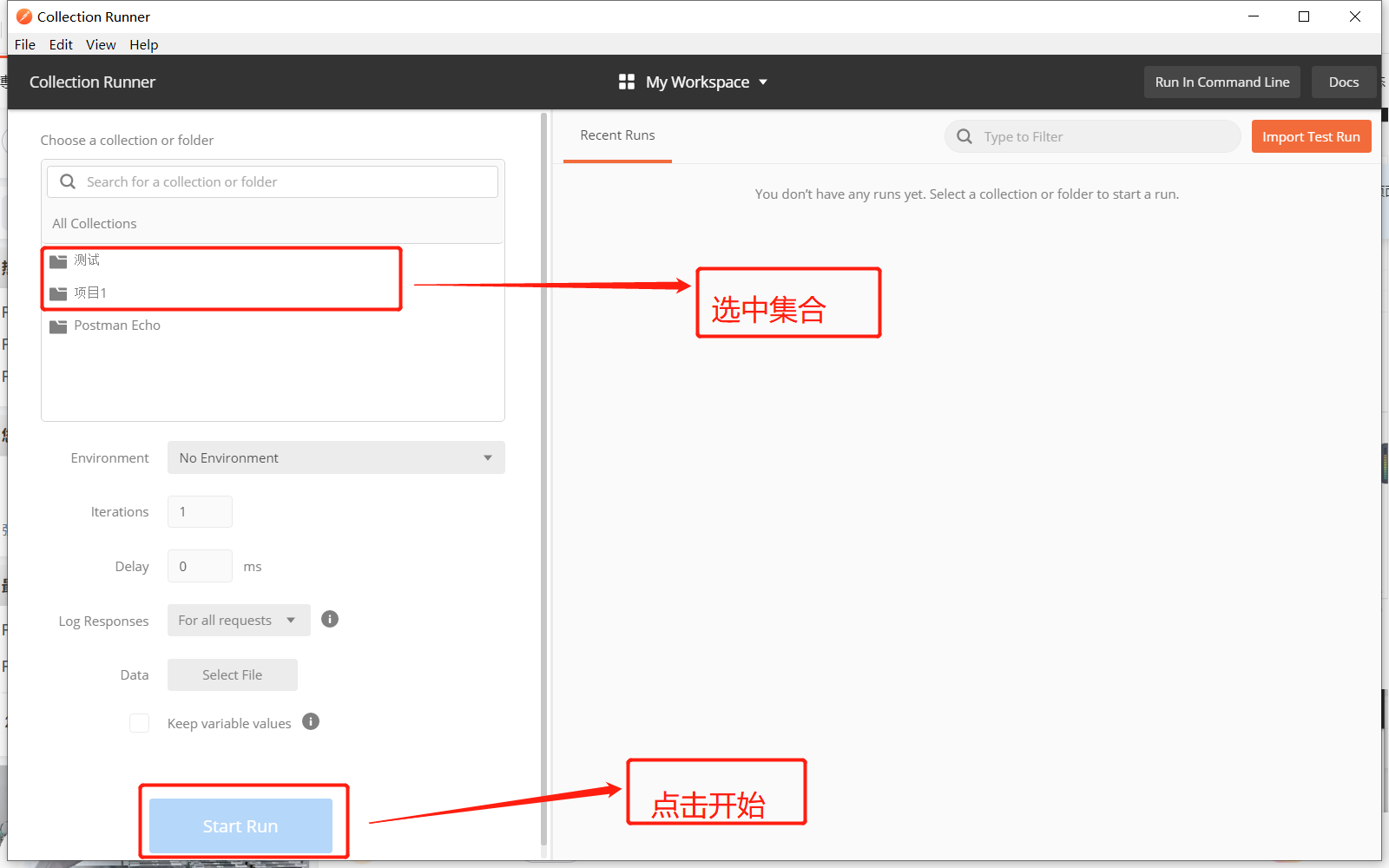Maximize the Collection Runner window
Screen dimensions: 1389x868
pos(1304,16)
